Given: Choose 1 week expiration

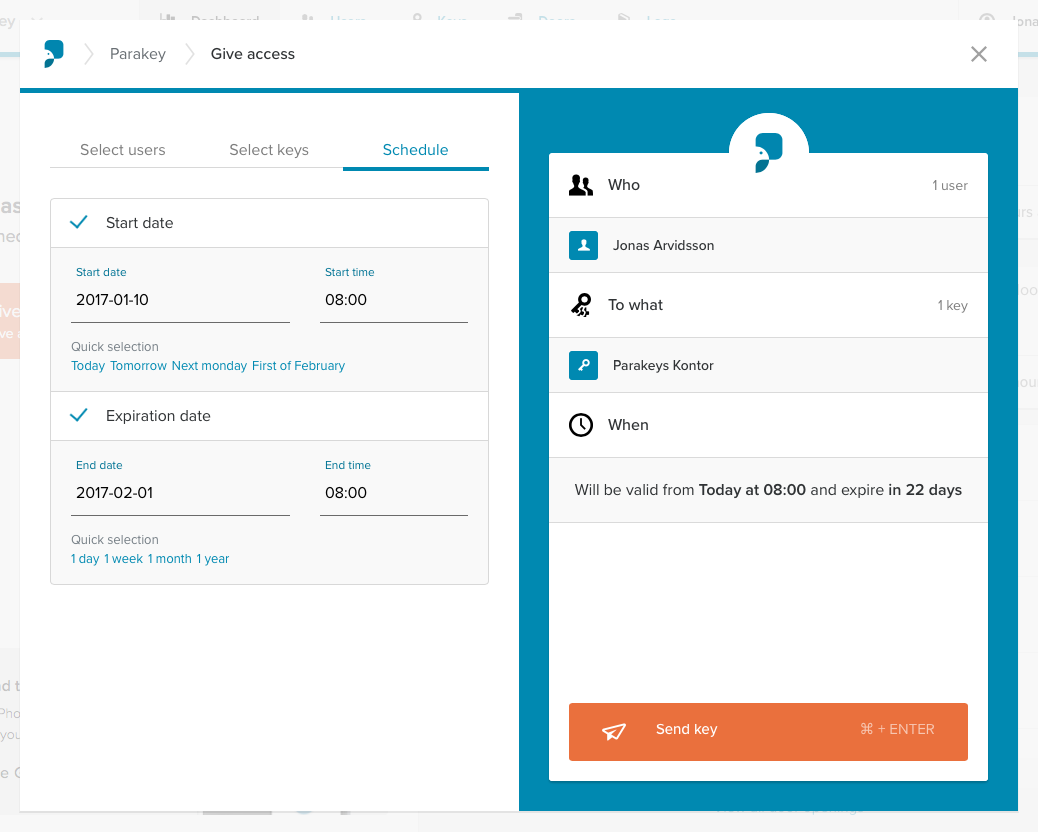Looking at the screenshot, I should coord(123,559).
